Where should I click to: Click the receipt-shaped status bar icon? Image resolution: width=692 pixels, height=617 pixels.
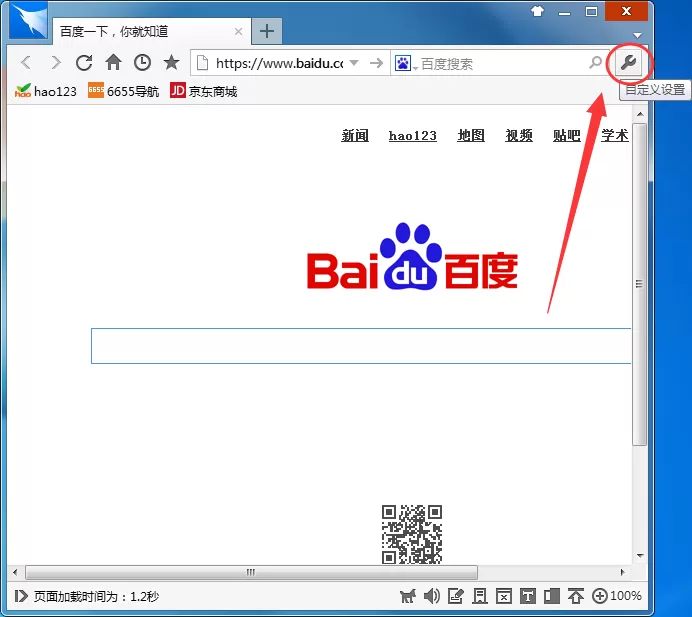coord(480,596)
